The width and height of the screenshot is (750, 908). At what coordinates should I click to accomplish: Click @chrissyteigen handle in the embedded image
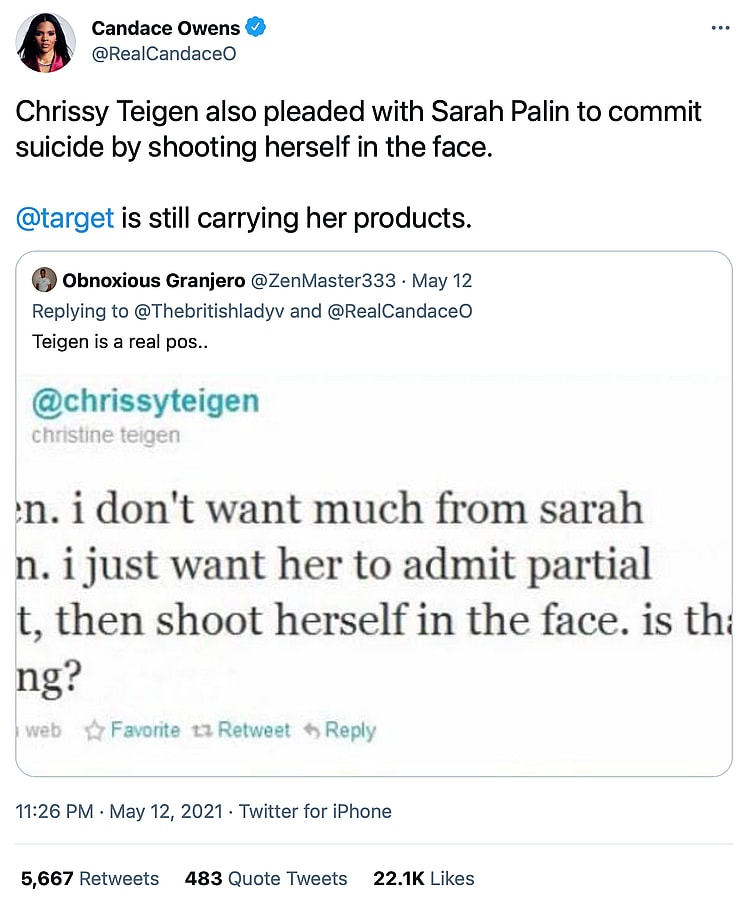[145, 402]
